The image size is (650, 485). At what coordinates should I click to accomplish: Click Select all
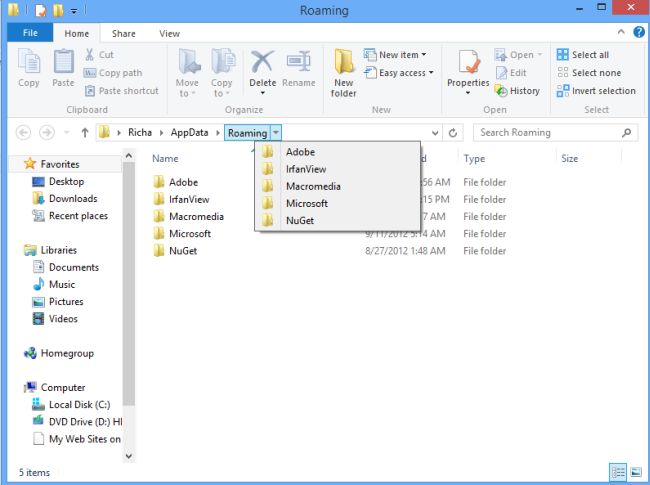(583, 55)
